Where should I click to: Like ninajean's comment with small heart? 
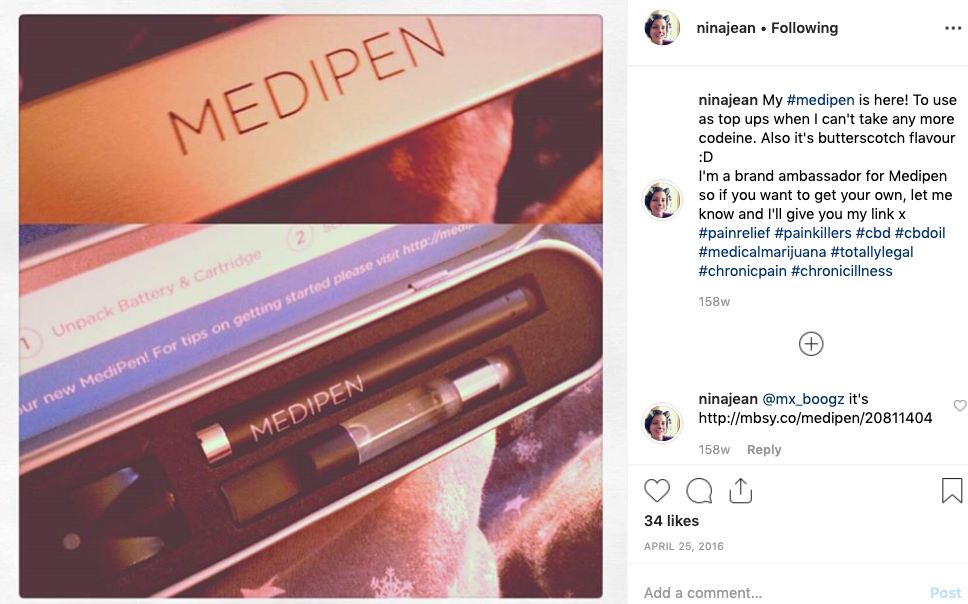tap(959, 406)
